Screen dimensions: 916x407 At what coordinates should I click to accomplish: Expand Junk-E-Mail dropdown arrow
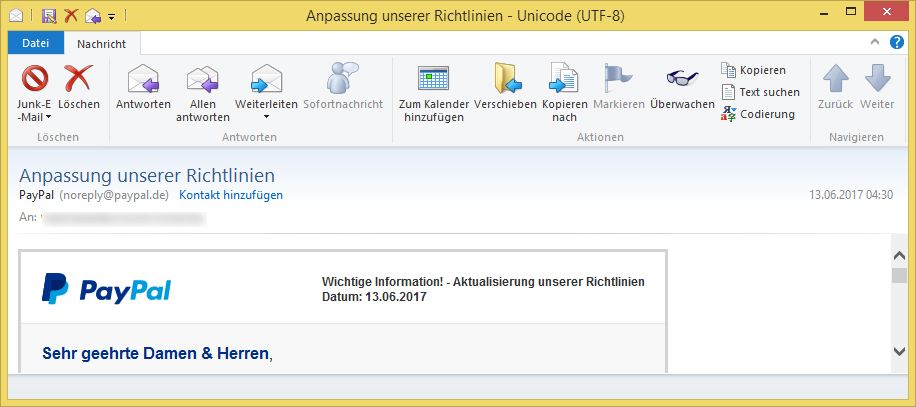tap(48, 117)
